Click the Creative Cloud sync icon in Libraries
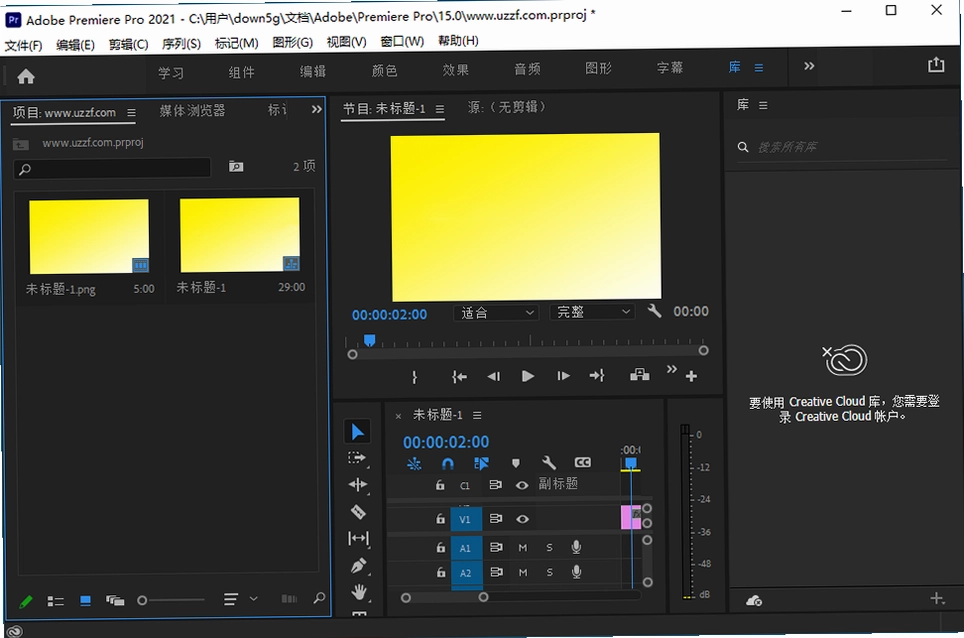This screenshot has width=964, height=638. pos(754,601)
